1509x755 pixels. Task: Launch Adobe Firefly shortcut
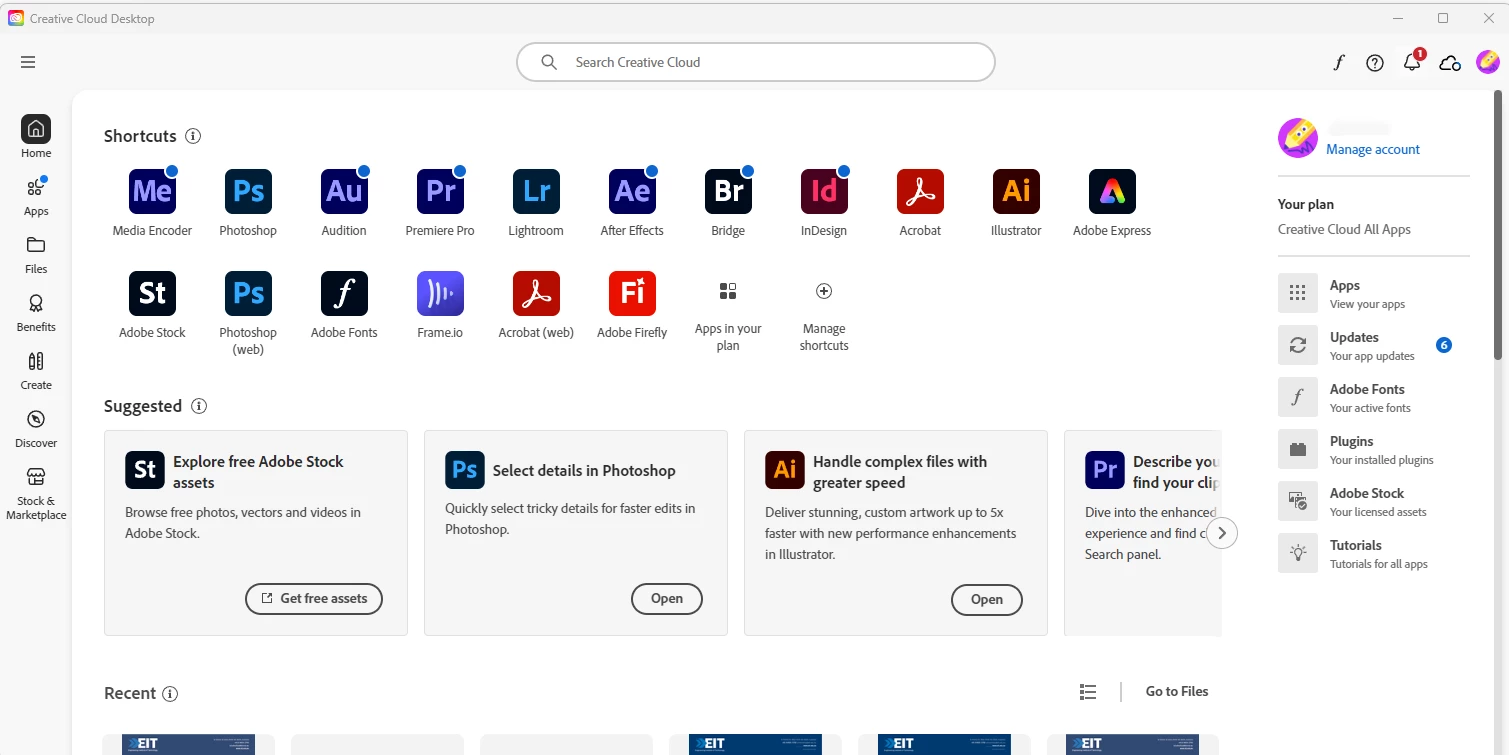tap(632, 293)
